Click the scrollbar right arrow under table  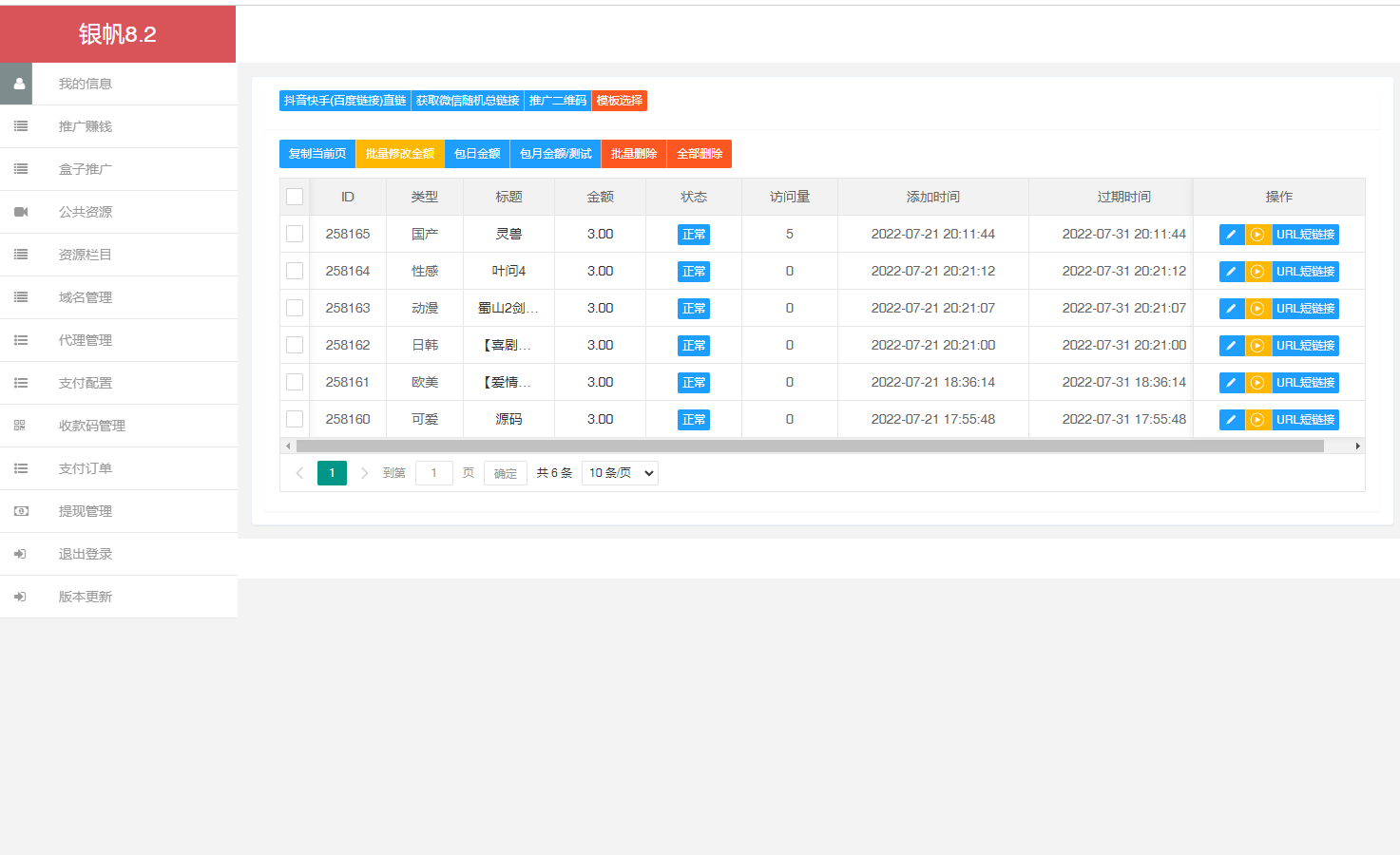pos(1357,446)
